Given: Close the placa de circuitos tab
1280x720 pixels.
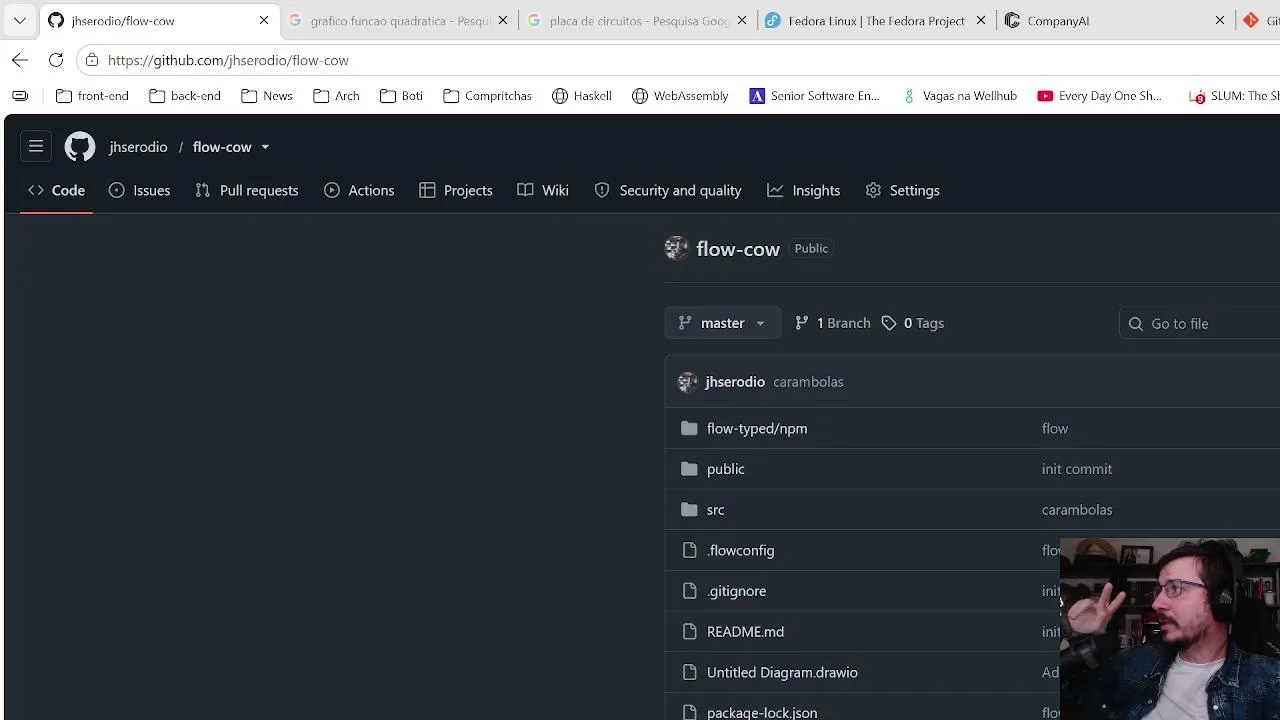Looking at the screenshot, I should pyautogui.click(x=742, y=20).
